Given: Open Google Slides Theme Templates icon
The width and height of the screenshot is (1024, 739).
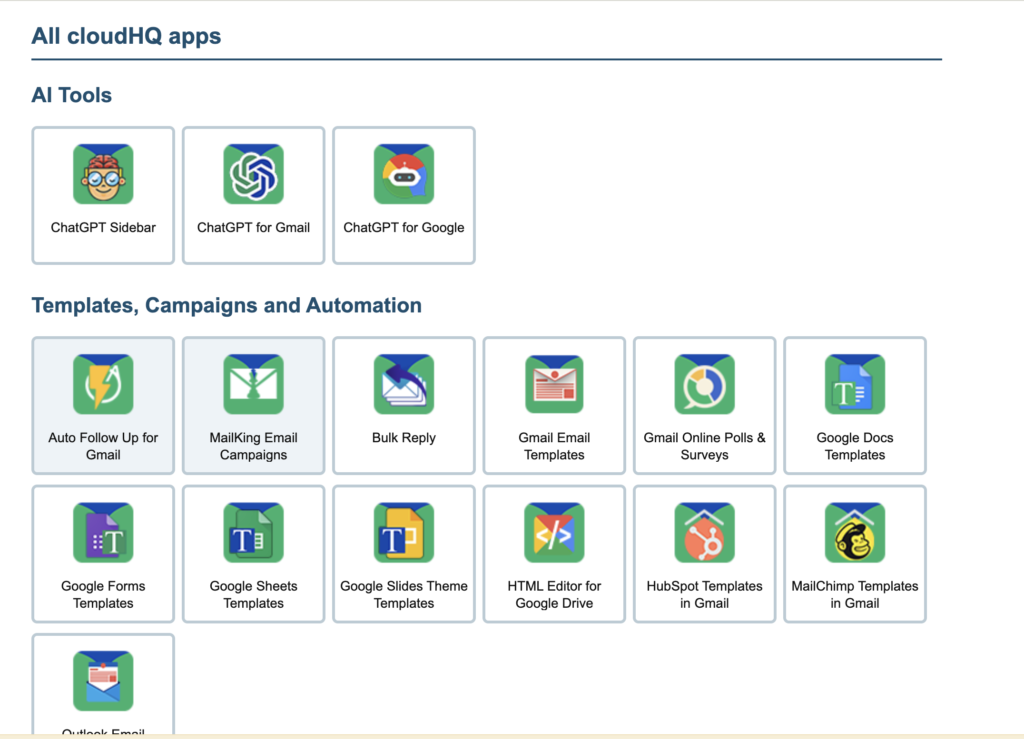Looking at the screenshot, I should tap(404, 533).
